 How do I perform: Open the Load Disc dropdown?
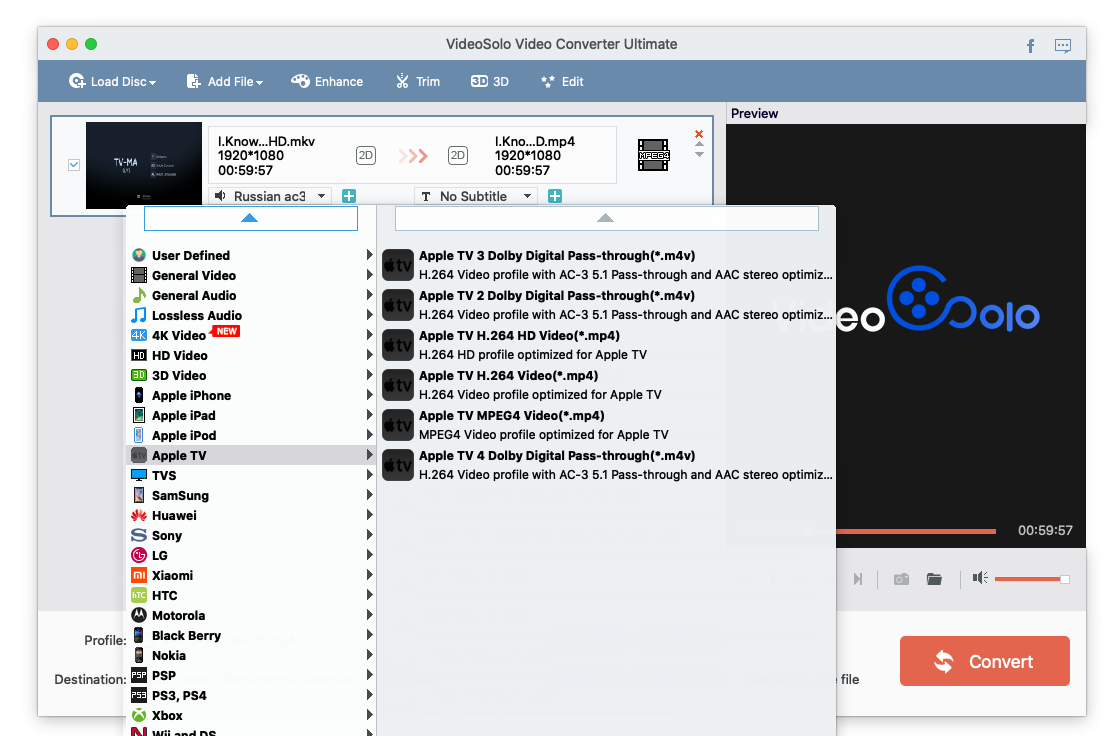point(112,82)
